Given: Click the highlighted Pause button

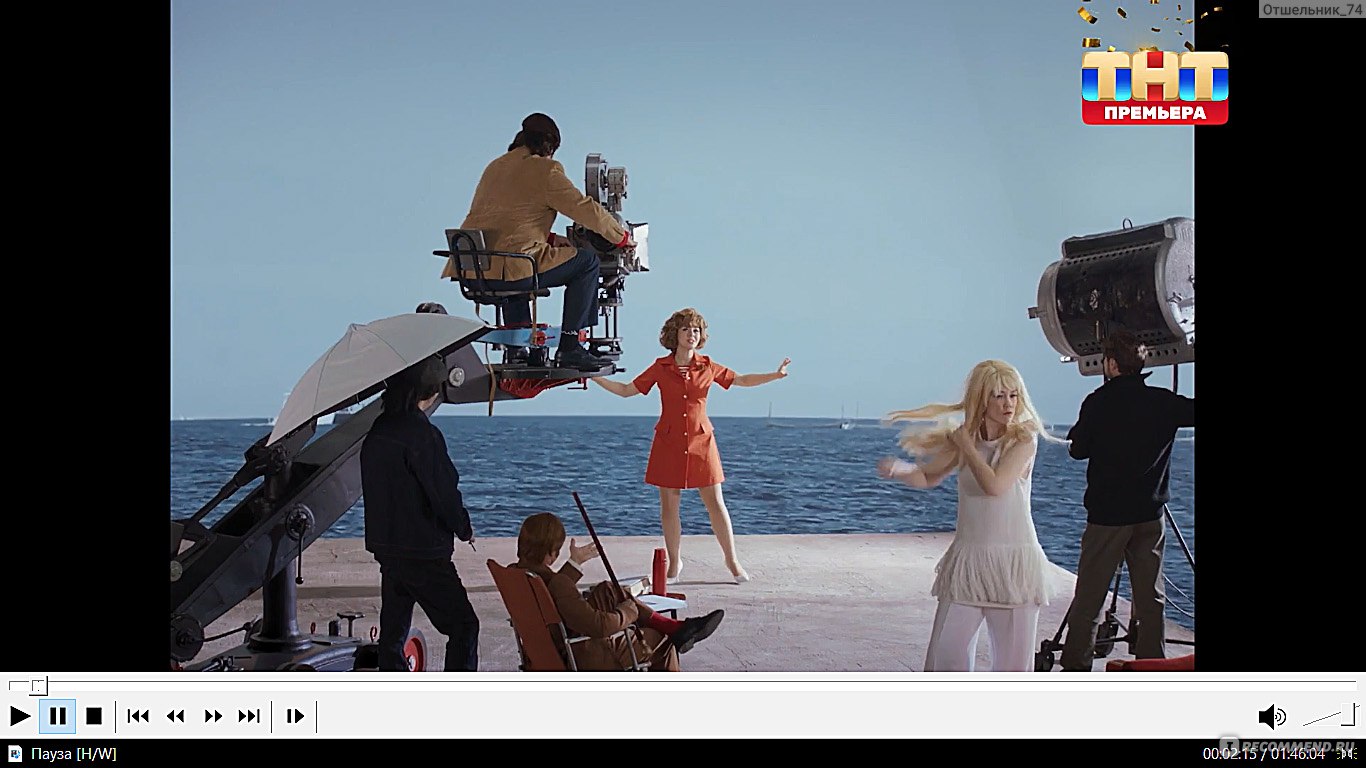Looking at the screenshot, I should tap(58, 716).
